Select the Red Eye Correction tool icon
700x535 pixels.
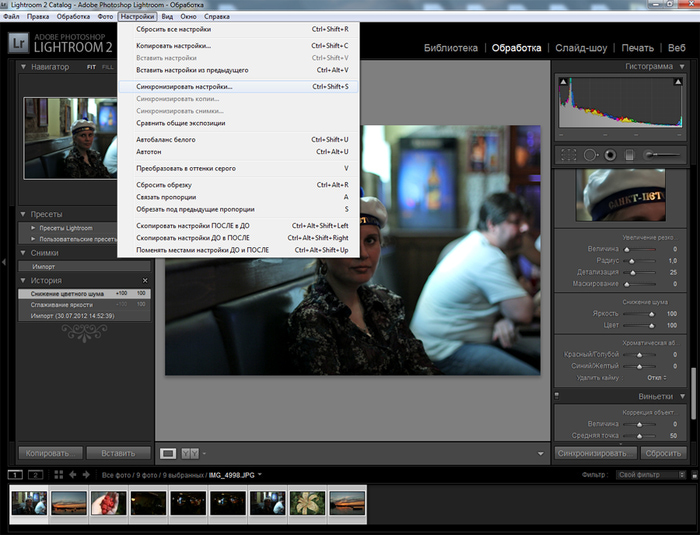[610, 155]
